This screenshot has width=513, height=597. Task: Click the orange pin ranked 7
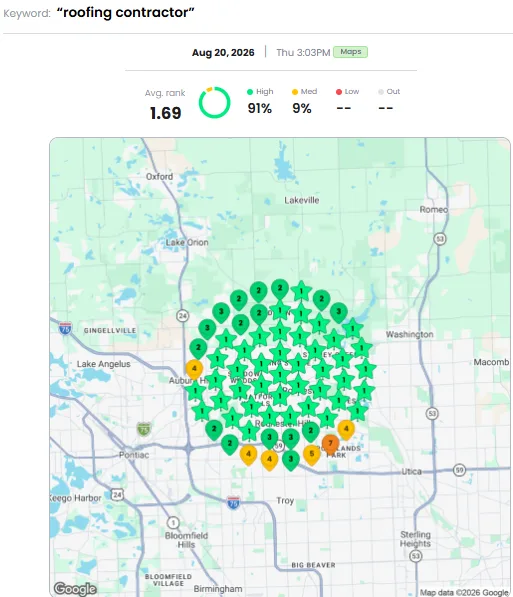click(x=331, y=444)
